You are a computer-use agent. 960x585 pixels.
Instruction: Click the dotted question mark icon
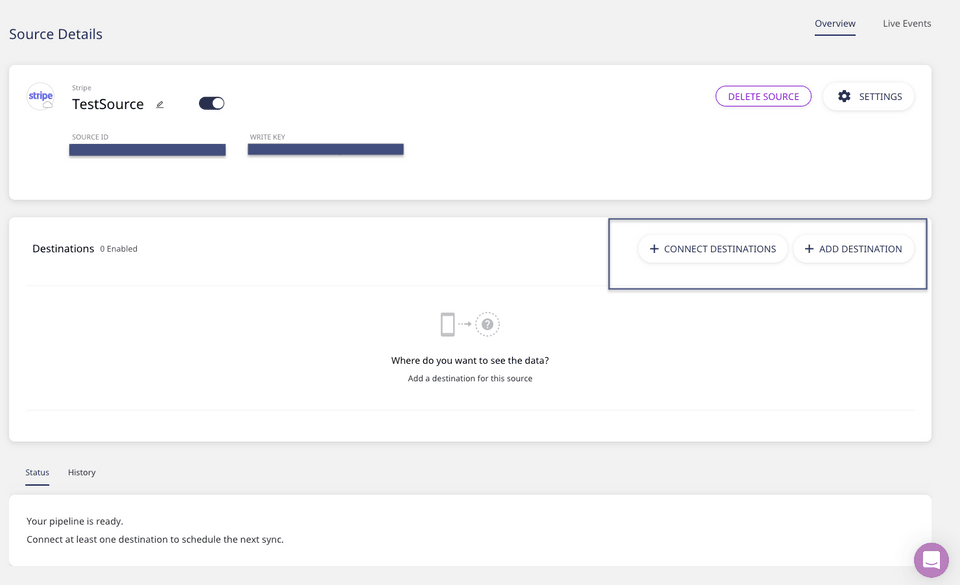click(487, 324)
